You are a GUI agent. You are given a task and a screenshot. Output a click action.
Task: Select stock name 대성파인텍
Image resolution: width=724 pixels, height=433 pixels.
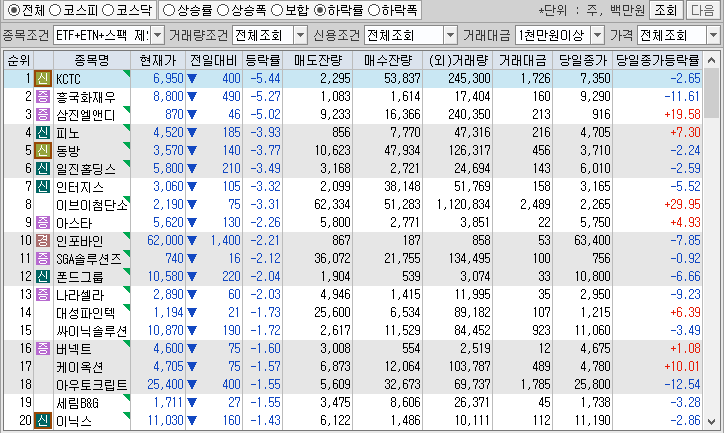point(85,313)
